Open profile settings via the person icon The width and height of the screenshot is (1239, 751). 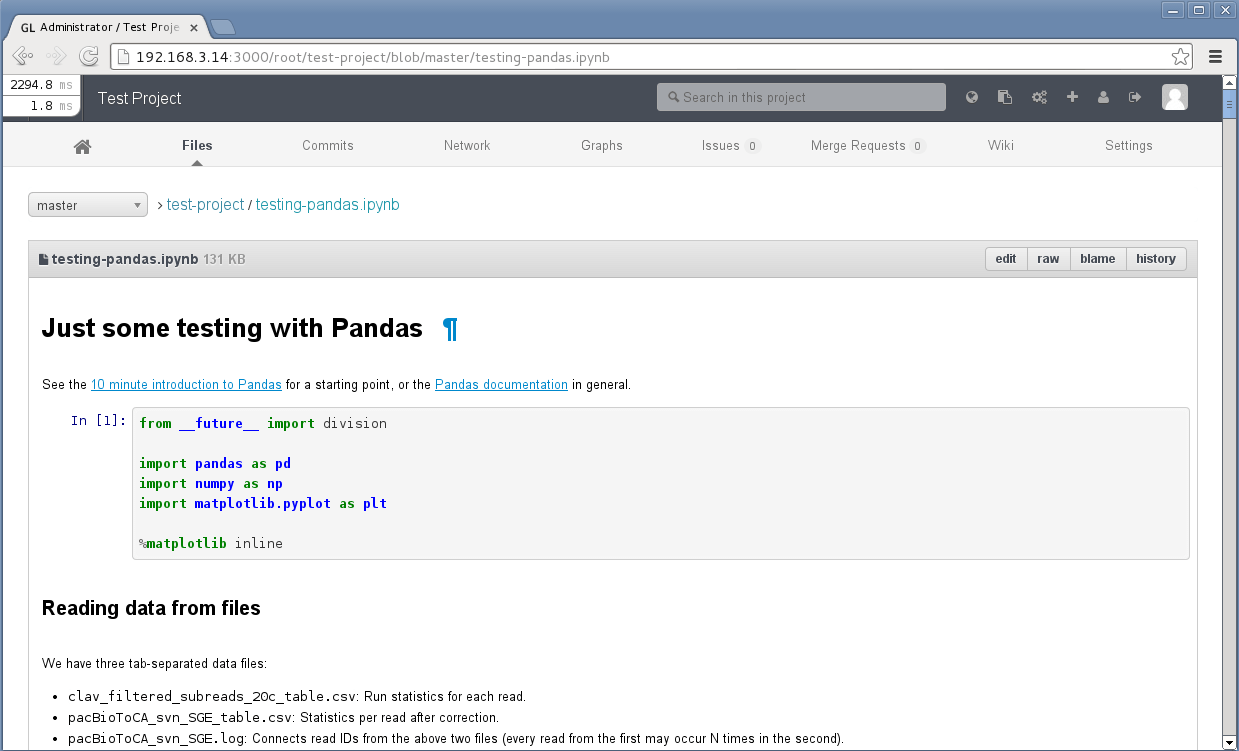pyautogui.click(x=1103, y=97)
